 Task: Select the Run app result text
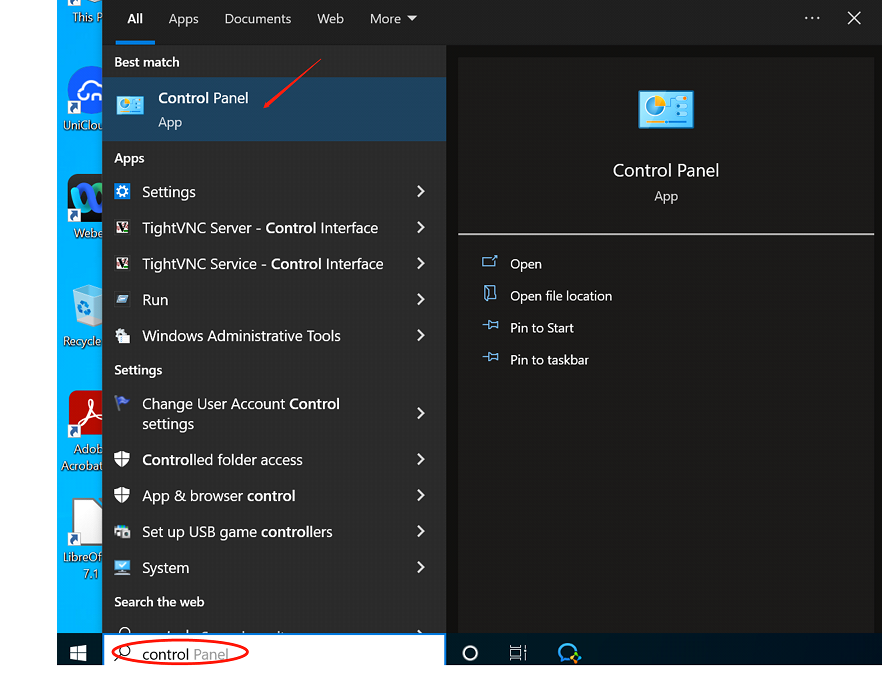[x=155, y=300]
